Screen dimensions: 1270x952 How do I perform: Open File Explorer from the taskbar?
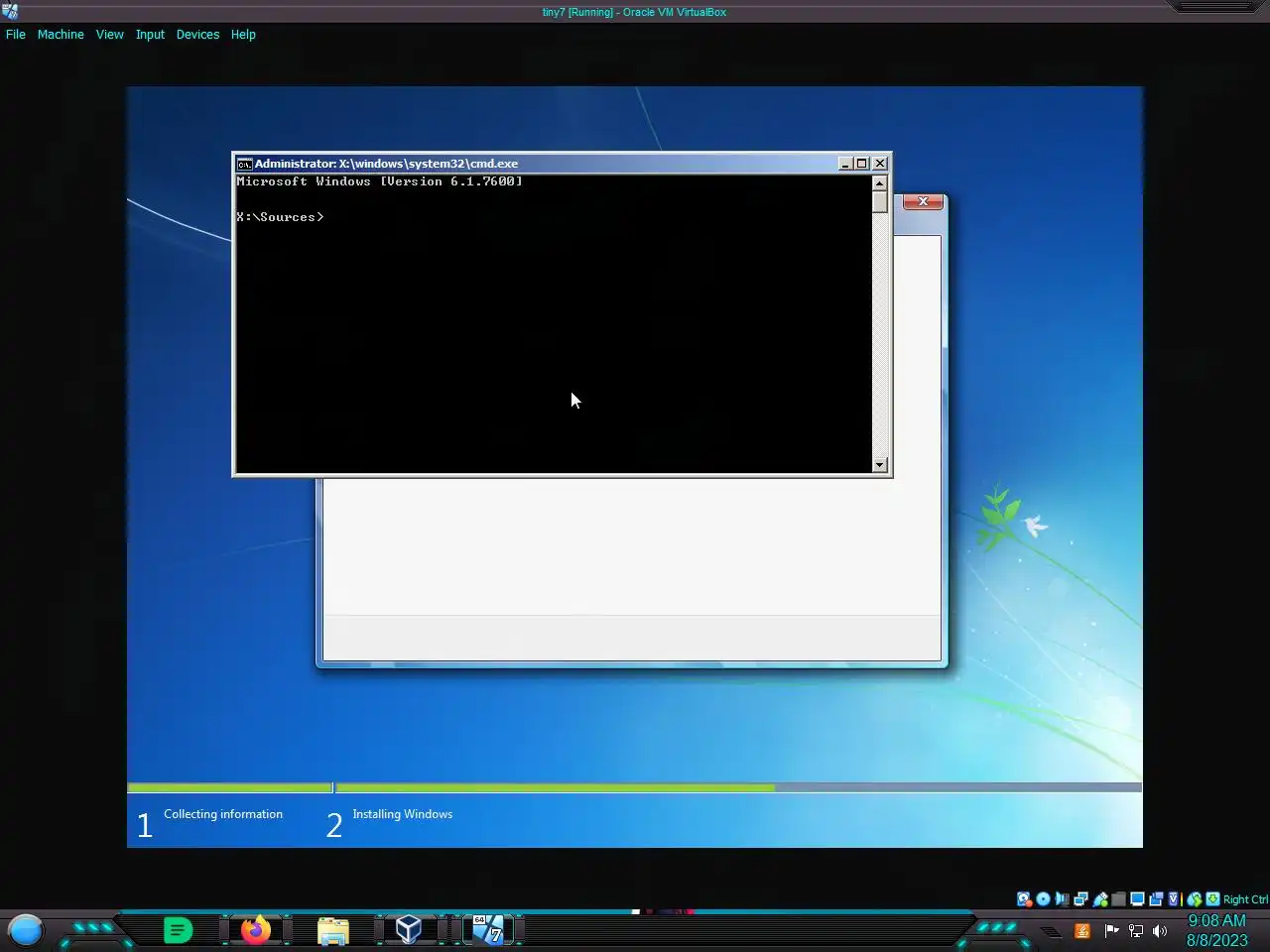click(333, 930)
